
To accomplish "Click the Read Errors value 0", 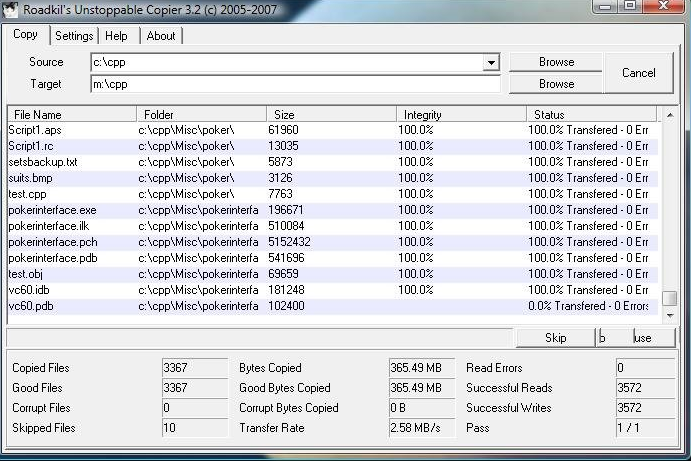I will tap(645, 368).
